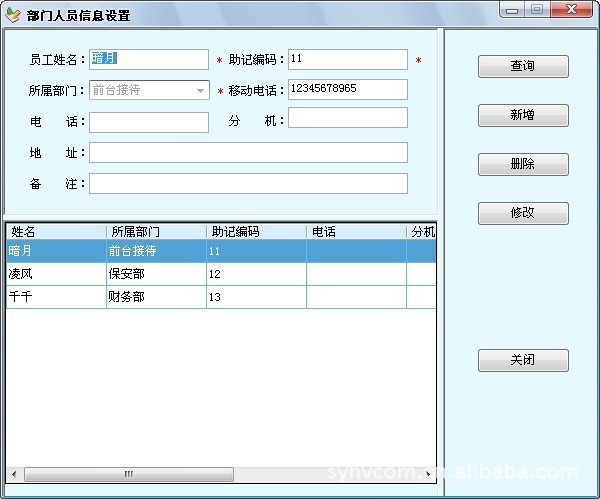Open the 所属部门 department dropdown
The image size is (600, 499).
(x=200, y=90)
